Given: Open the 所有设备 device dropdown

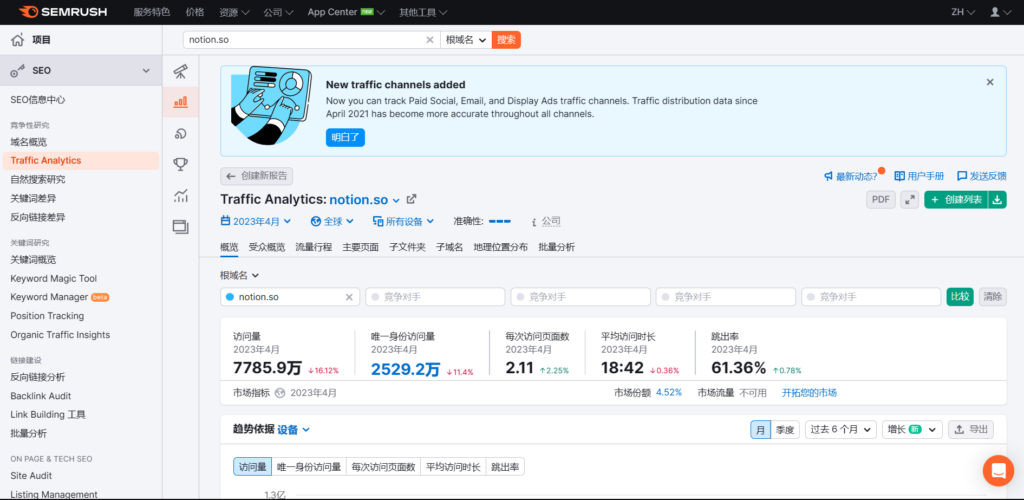Looking at the screenshot, I should pos(404,221).
